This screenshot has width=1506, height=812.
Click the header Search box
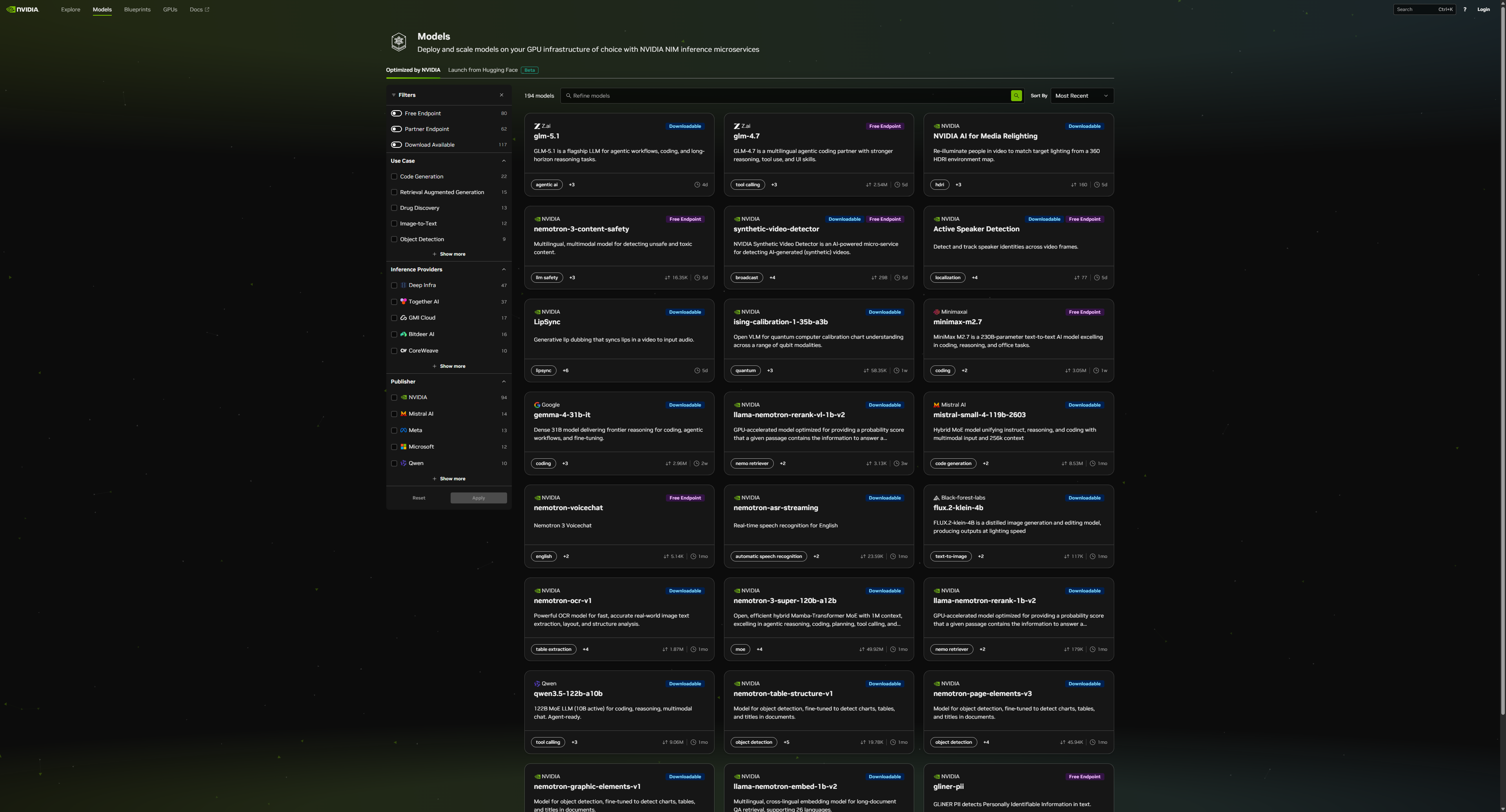click(x=1424, y=9)
